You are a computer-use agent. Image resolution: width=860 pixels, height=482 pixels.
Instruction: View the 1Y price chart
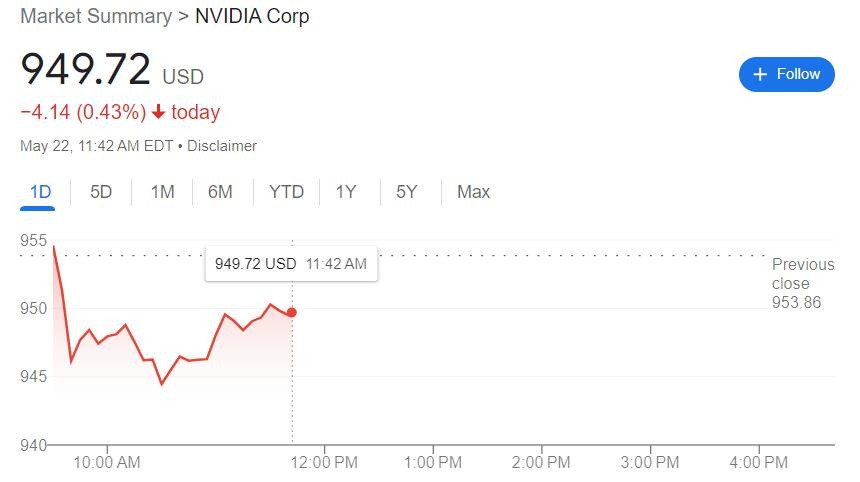(346, 192)
